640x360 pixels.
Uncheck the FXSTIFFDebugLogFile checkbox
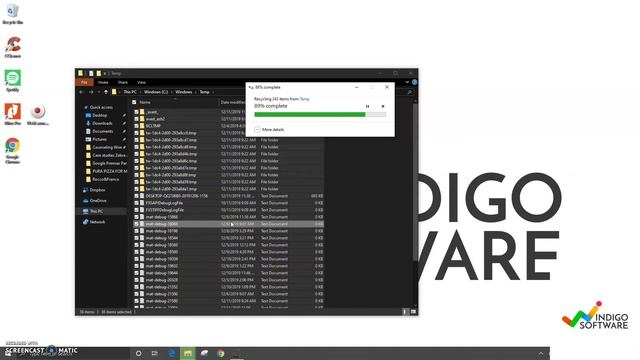tap(136, 210)
